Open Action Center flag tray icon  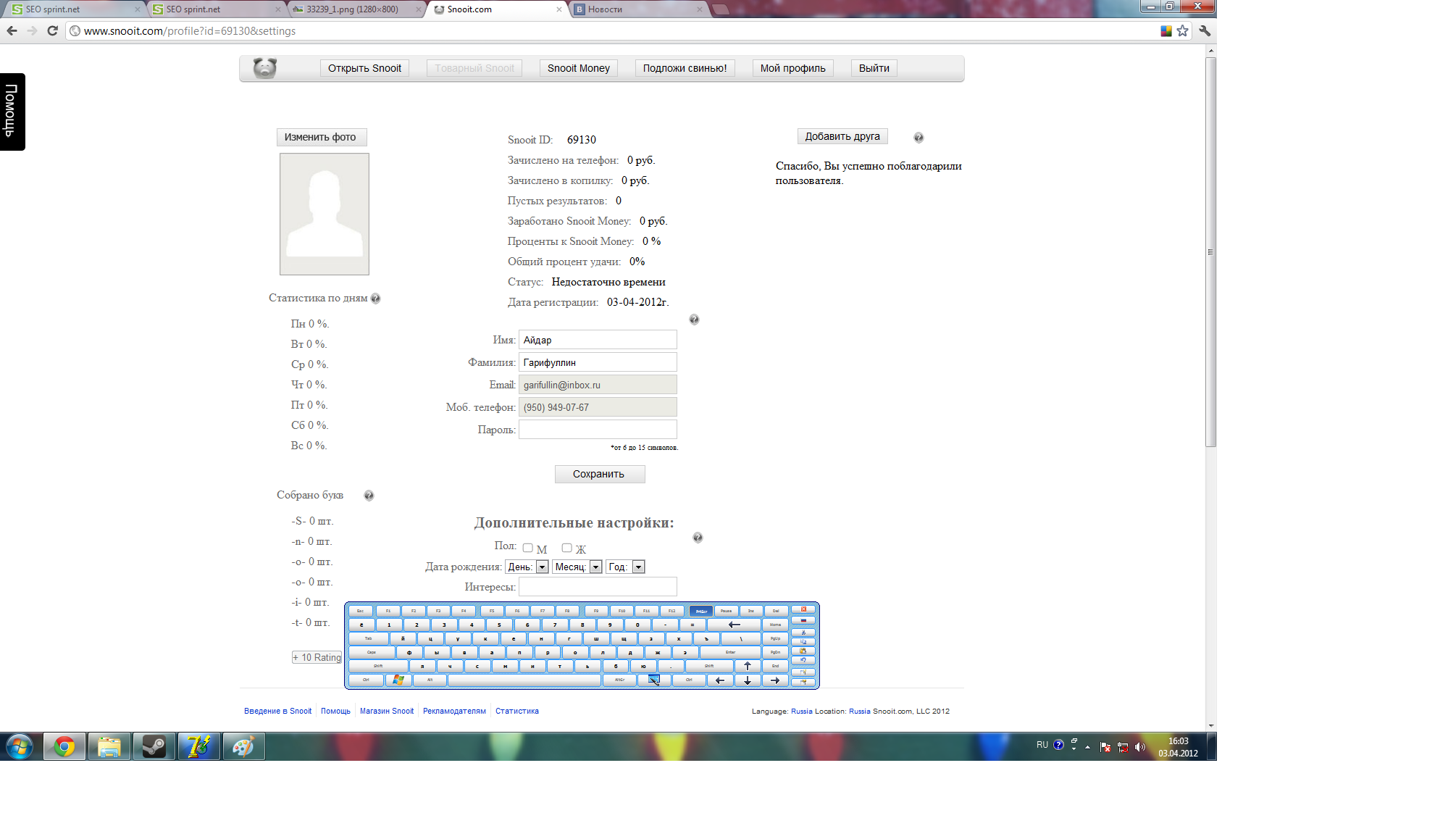coord(1105,746)
